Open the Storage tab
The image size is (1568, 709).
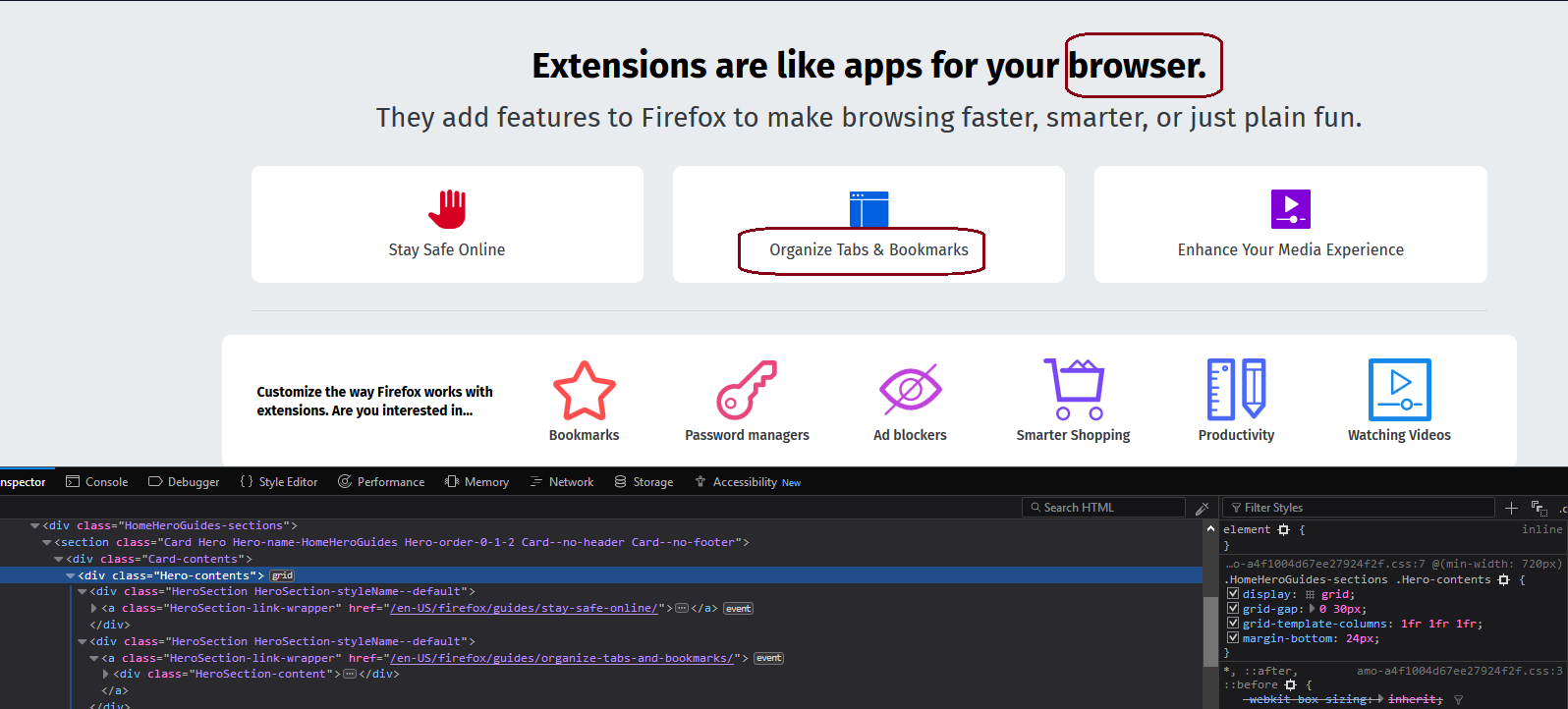click(x=644, y=482)
